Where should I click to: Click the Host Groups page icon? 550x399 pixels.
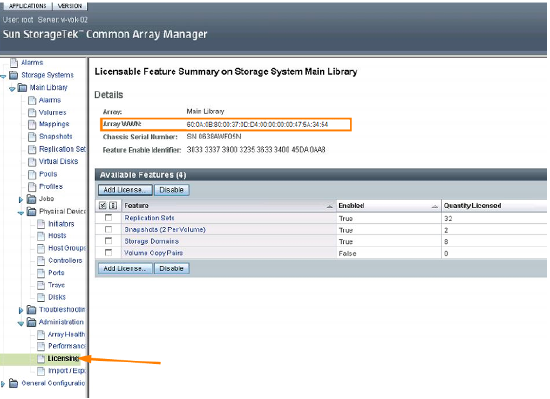(x=41, y=248)
